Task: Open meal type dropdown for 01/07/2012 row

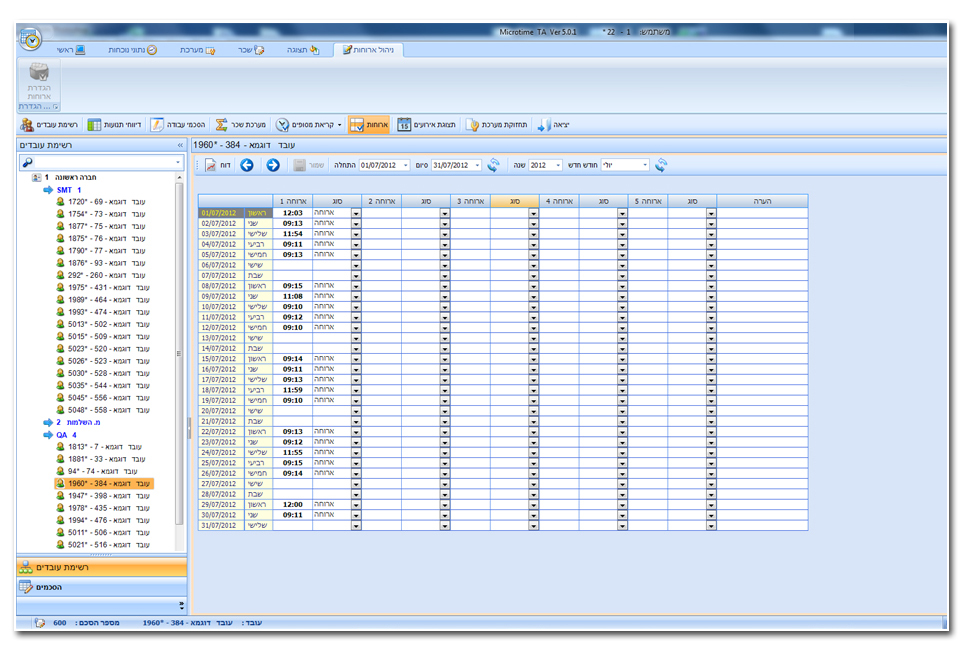Action: 356,213
